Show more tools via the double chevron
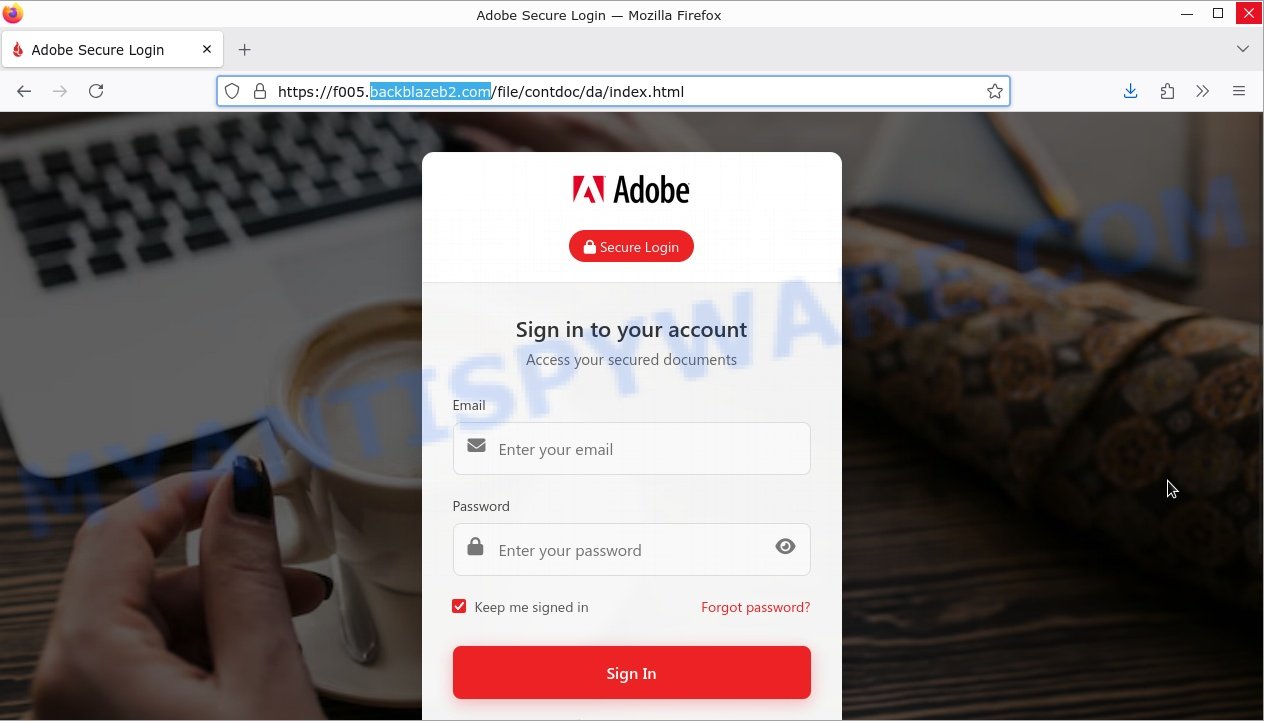Viewport: 1264px width, 721px height. [1203, 91]
